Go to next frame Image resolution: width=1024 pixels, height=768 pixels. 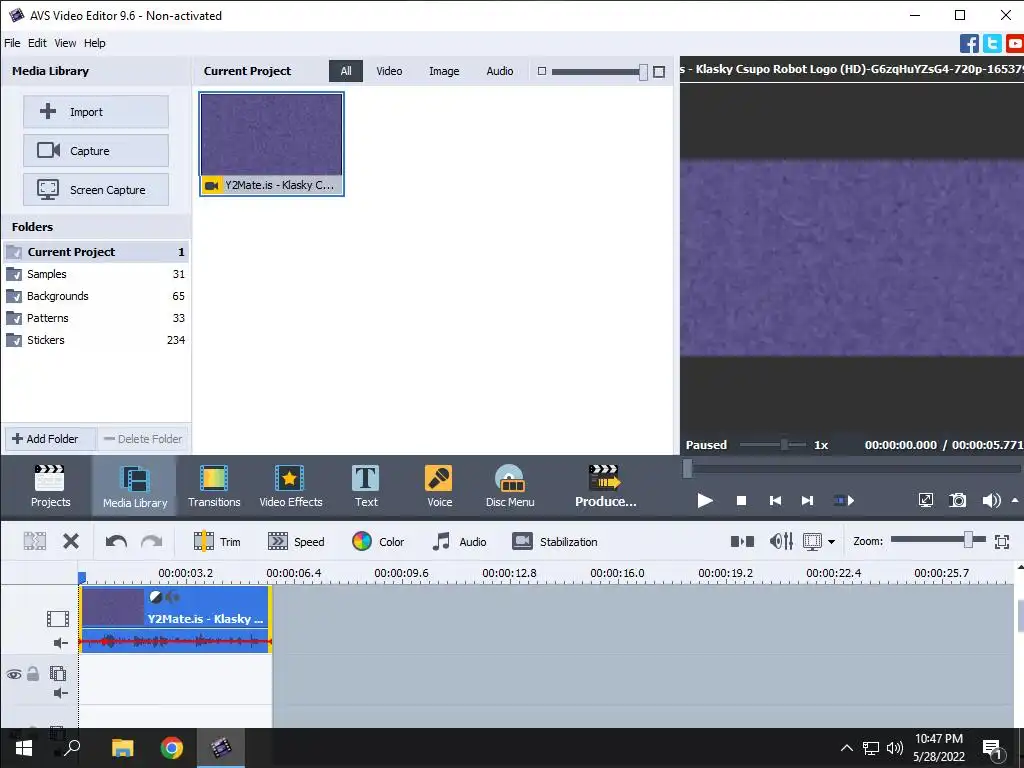pos(807,500)
